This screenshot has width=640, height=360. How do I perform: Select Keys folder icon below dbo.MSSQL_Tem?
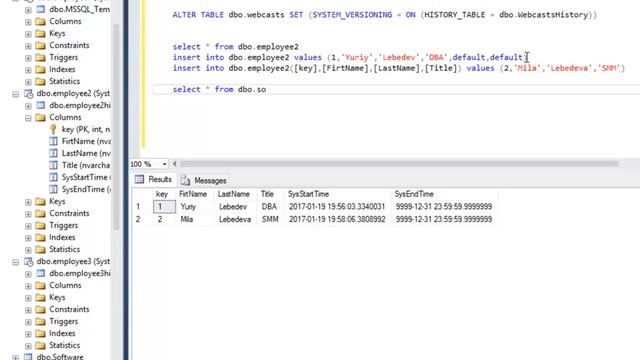tap(40, 33)
